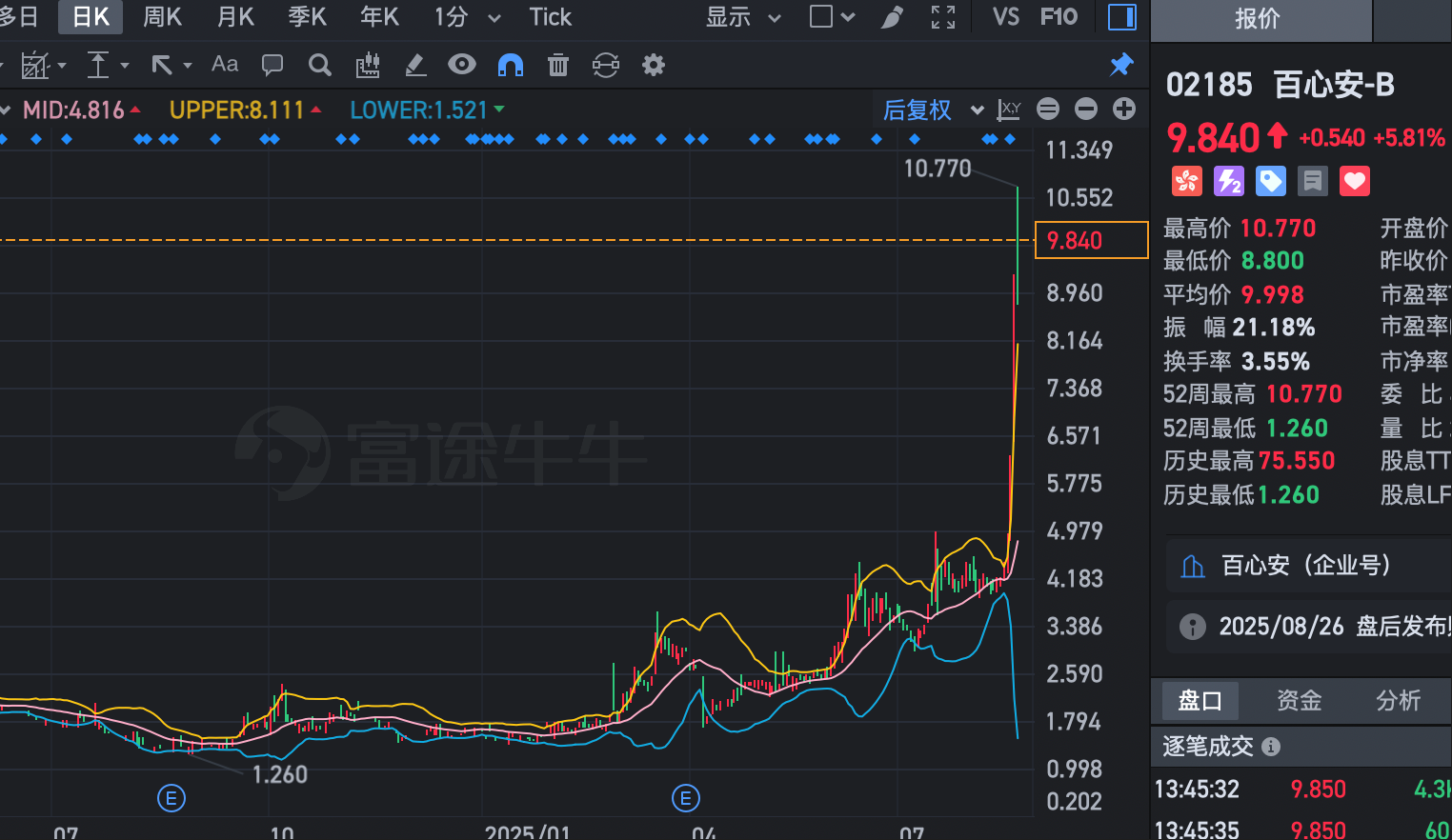Pin the drawing toolbar
The width and height of the screenshot is (1452, 840).
[x=1121, y=65]
